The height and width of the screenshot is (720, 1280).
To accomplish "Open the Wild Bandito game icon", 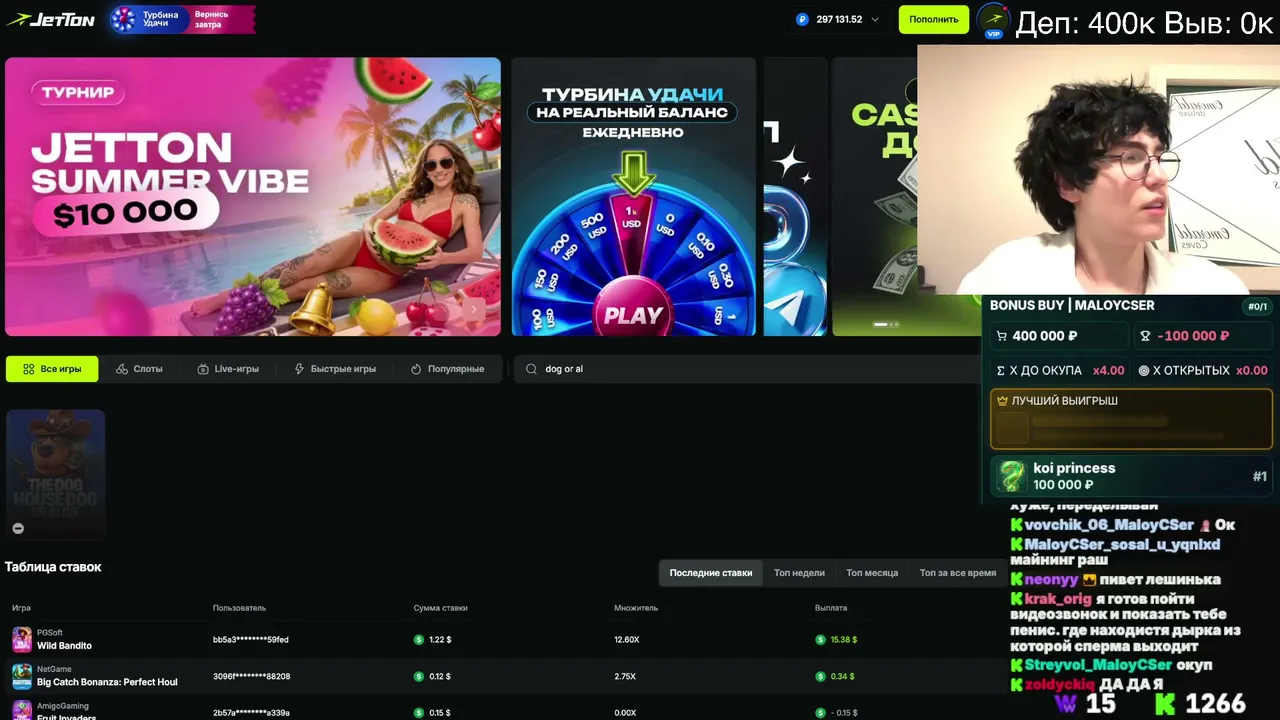I will [x=22, y=639].
